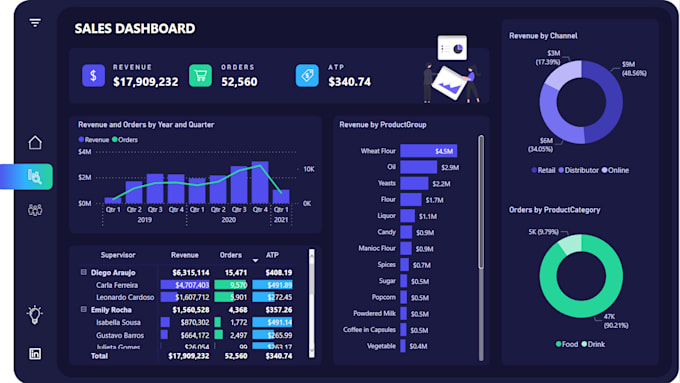Click the Distributor legend item
The height and width of the screenshot is (383, 680).
click(579, 170)
